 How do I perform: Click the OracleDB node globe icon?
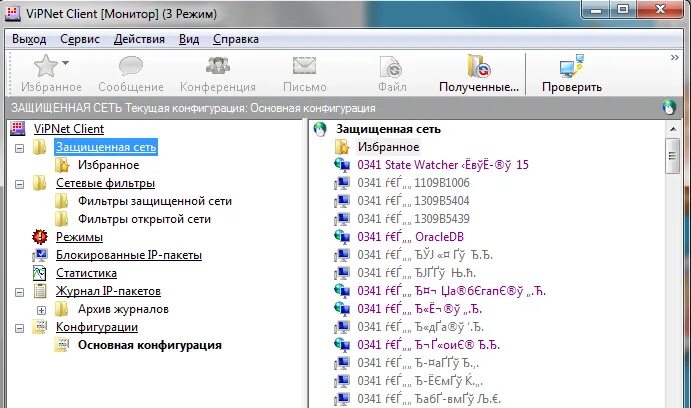click(x=342, y=237)
